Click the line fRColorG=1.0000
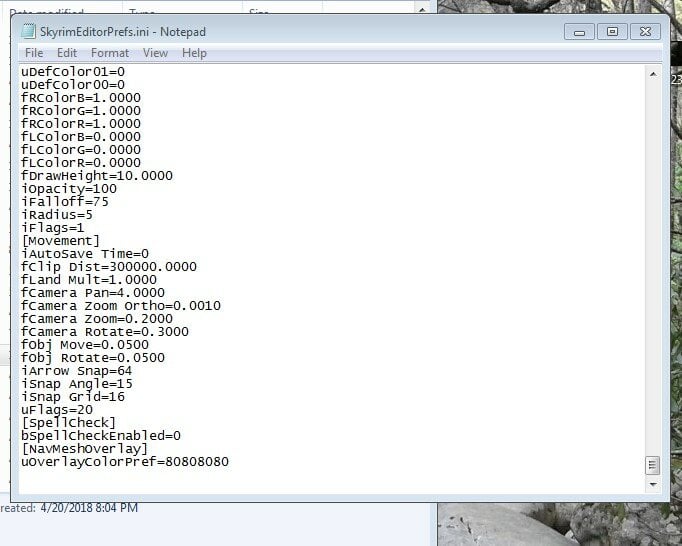 (x=81, y=111)
